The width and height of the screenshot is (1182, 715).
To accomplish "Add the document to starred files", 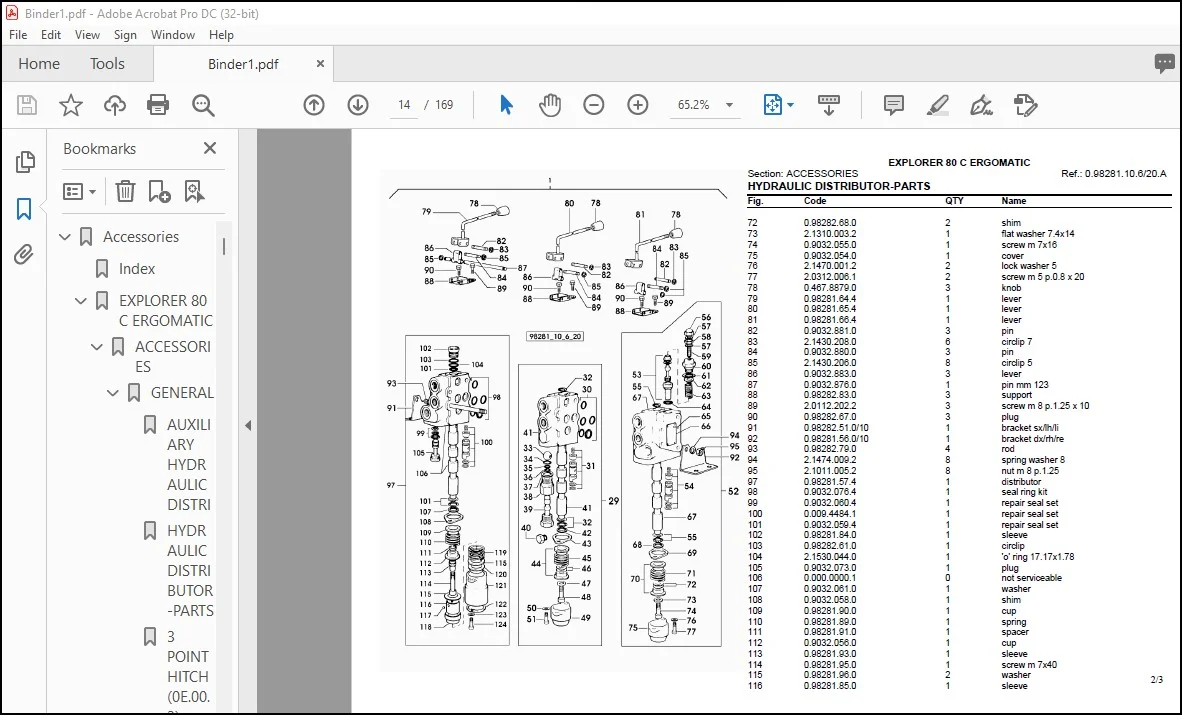I will (x=71, y=105).
